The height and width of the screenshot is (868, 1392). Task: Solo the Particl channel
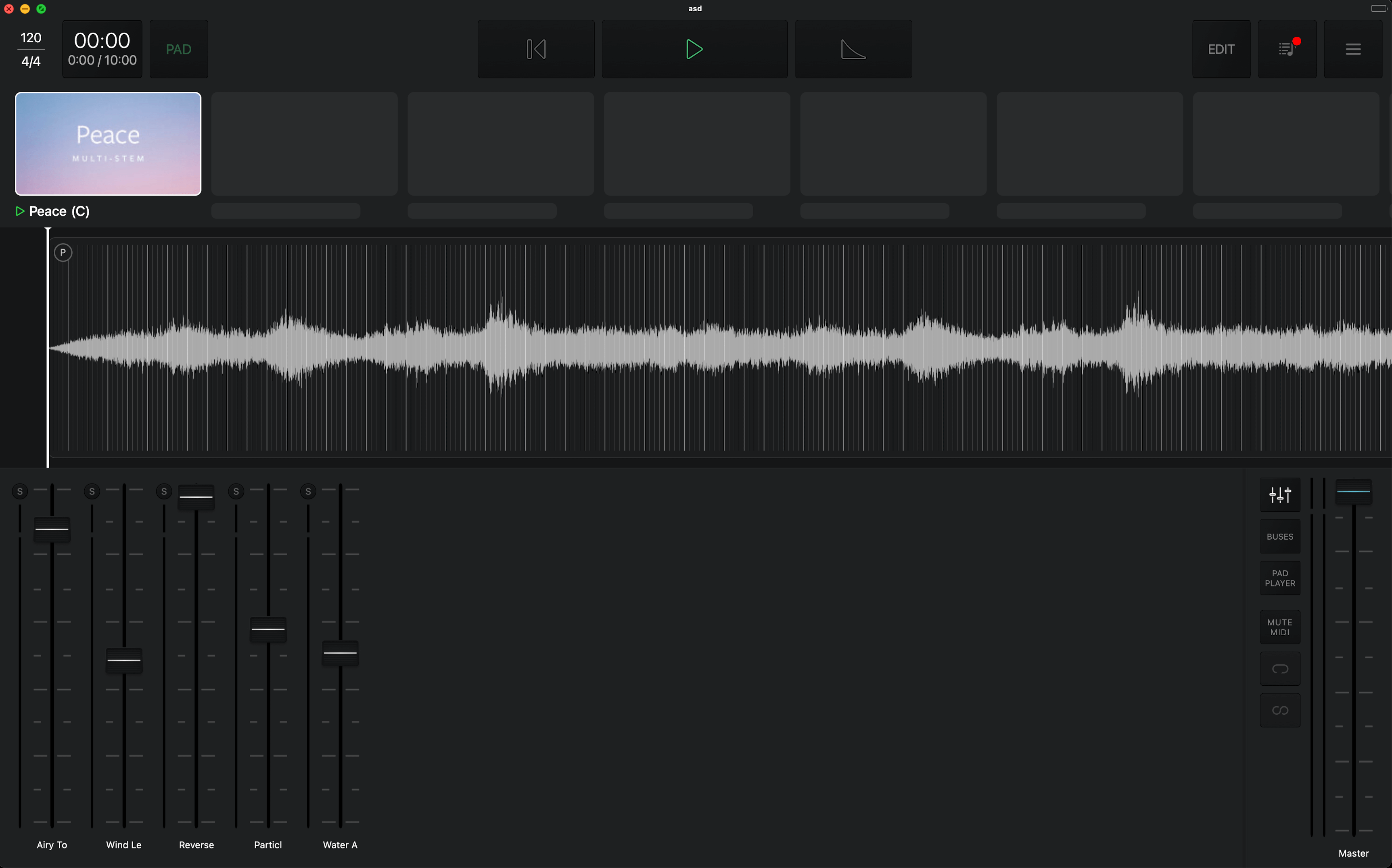[x=236, y=491]
